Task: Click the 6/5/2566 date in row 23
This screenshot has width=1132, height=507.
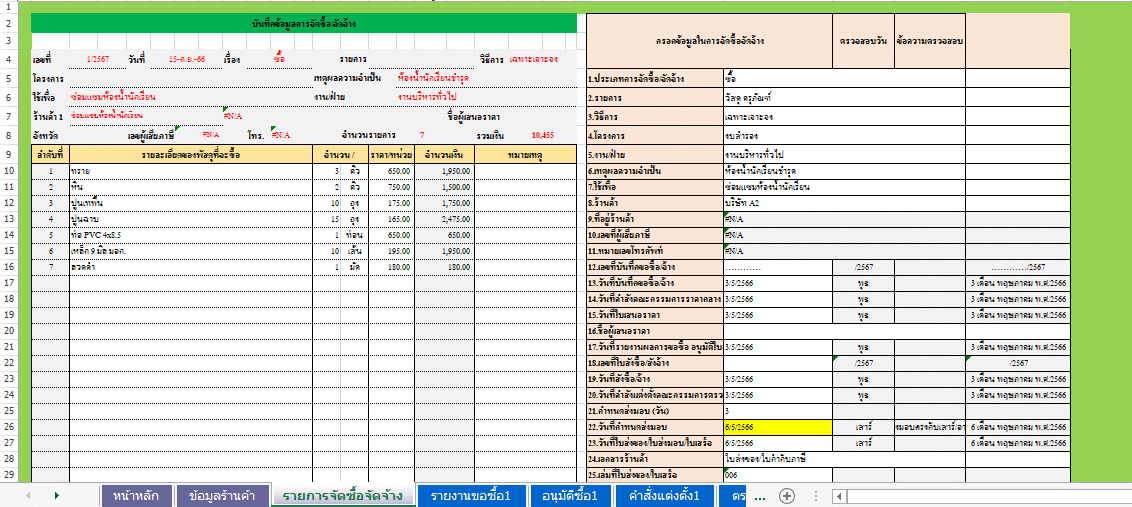Action: point(778,443)
